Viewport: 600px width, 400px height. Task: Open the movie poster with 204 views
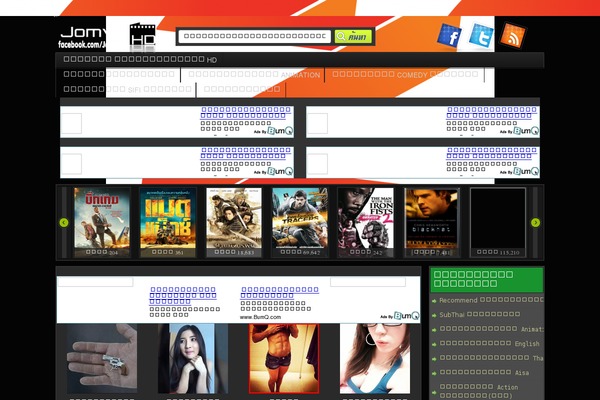click(x=102, y=222)
